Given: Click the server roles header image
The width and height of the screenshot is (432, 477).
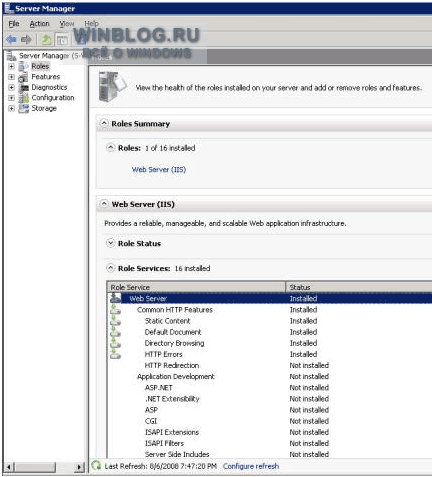Looking at the screenshot, I should 112,87.
